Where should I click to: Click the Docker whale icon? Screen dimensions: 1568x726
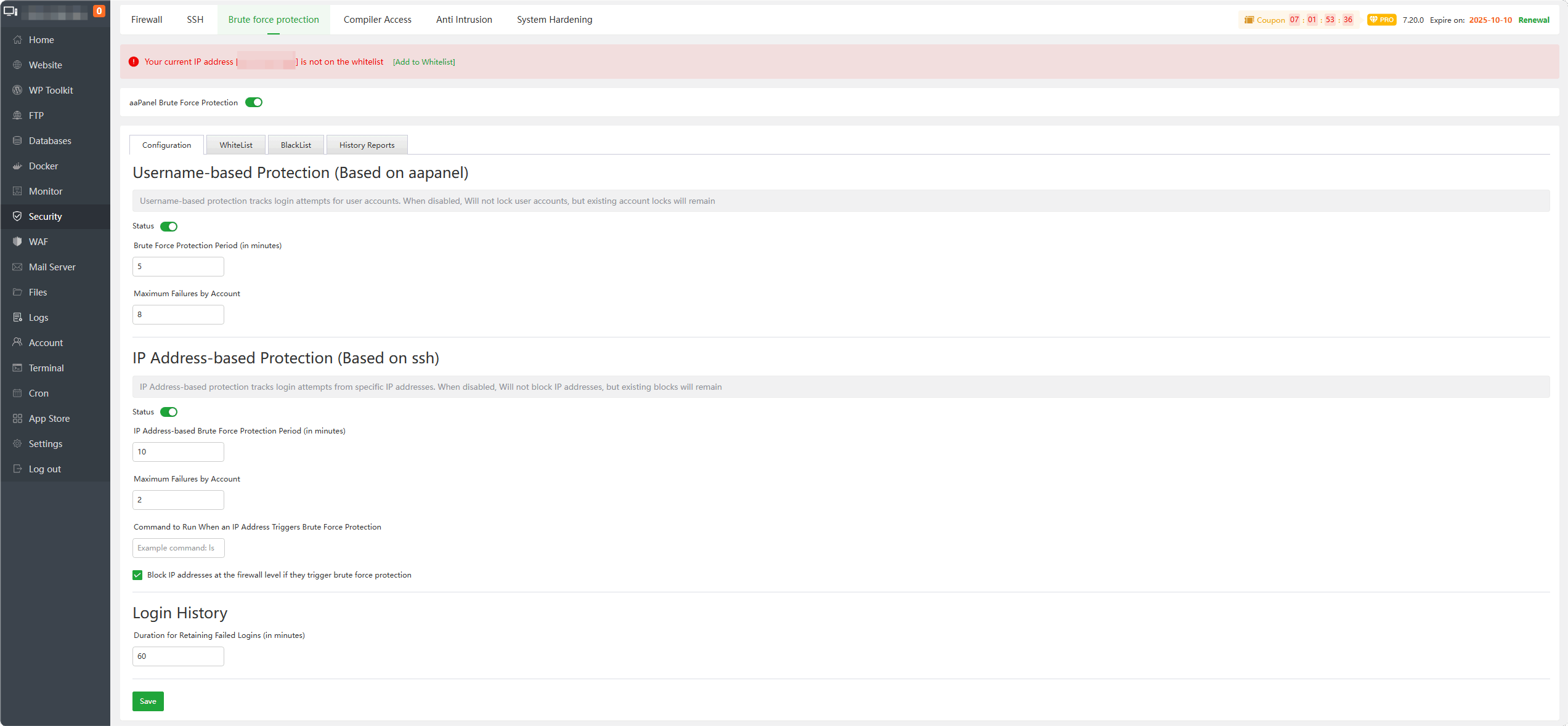pyautogui.click(x=17, y=166)
